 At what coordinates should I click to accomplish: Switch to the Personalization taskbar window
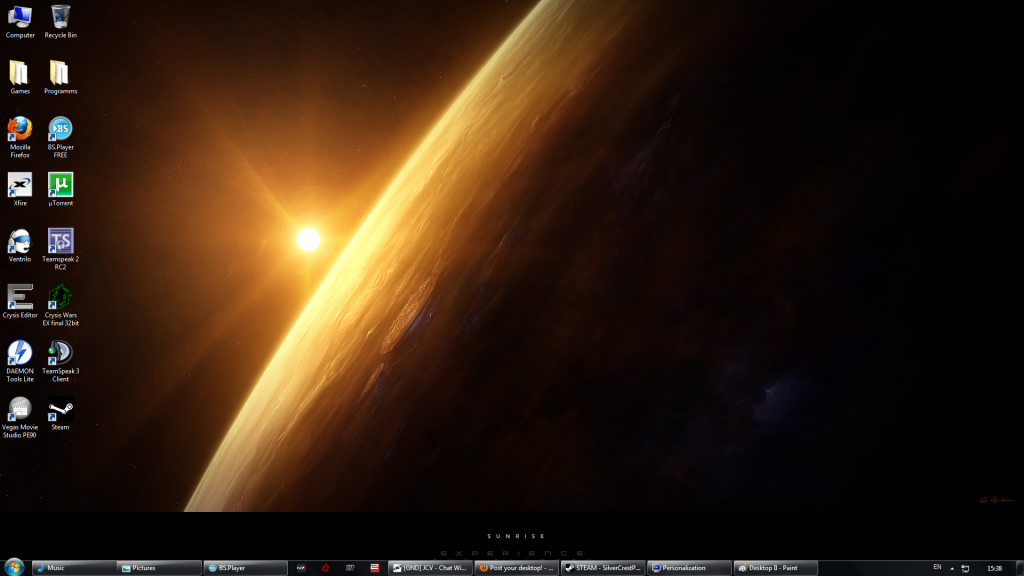click(688, 568)
